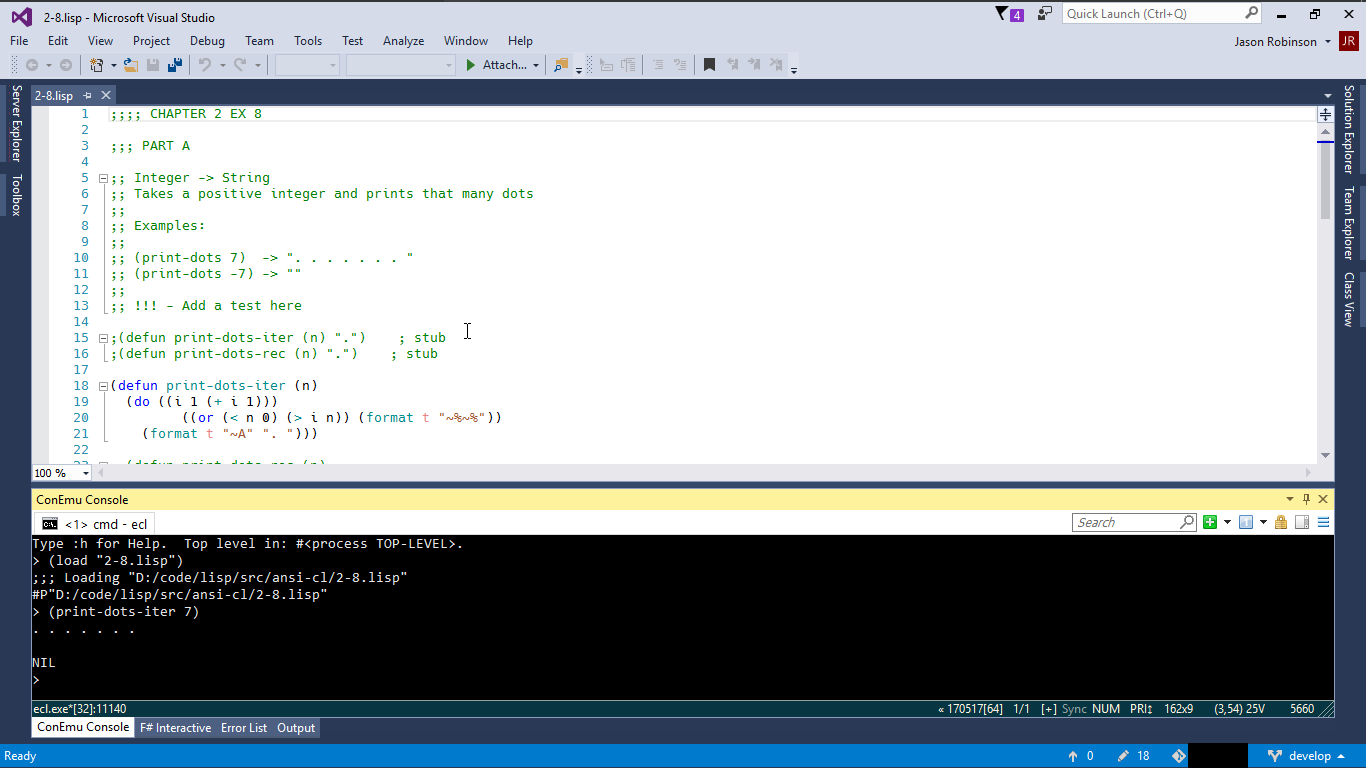This screenshot has width=1366, height=768.
Task: Click the Save All toolbar icon
Action: coord(174,65)
